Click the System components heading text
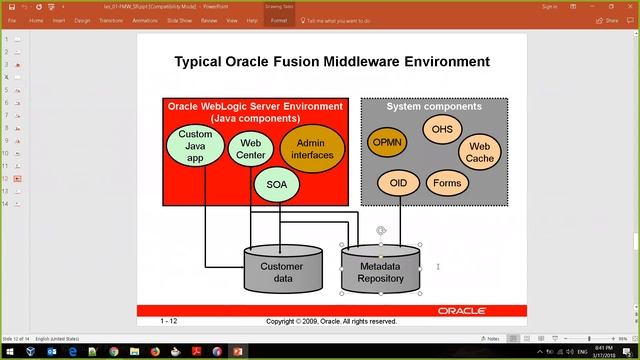The width and height of the screenshot is (640, 360). tap(434, 107)
